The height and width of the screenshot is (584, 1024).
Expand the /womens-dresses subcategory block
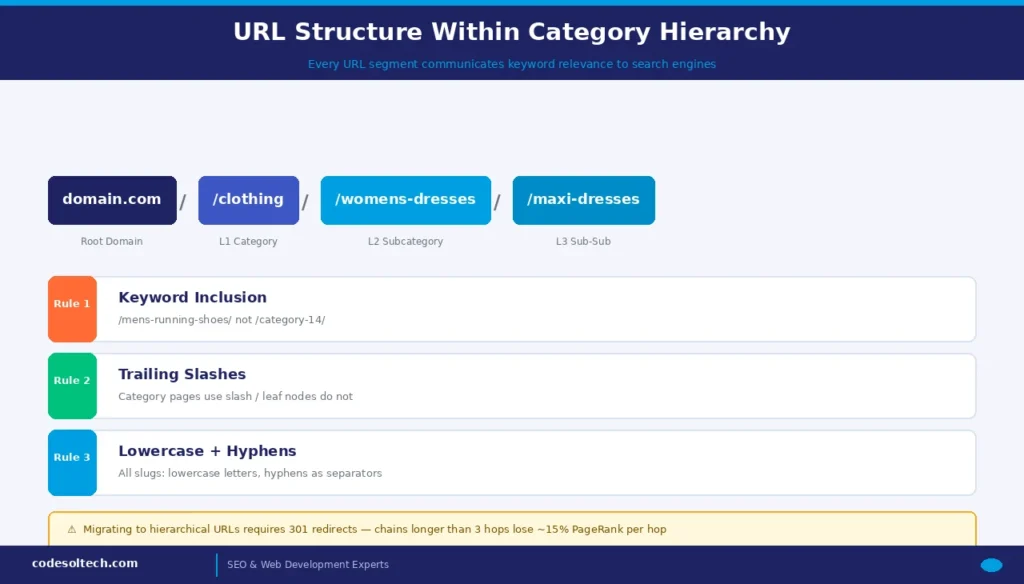[x=405, y=200]
